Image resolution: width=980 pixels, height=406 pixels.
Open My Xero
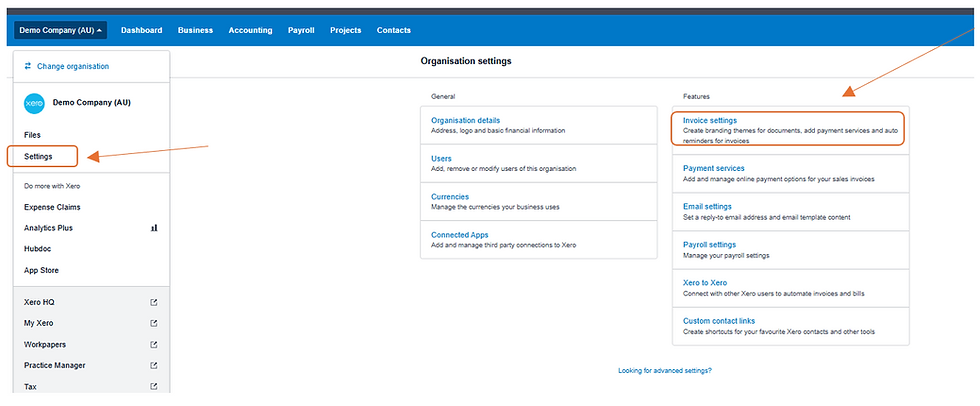pyautogui.click(x=38, y=323)
